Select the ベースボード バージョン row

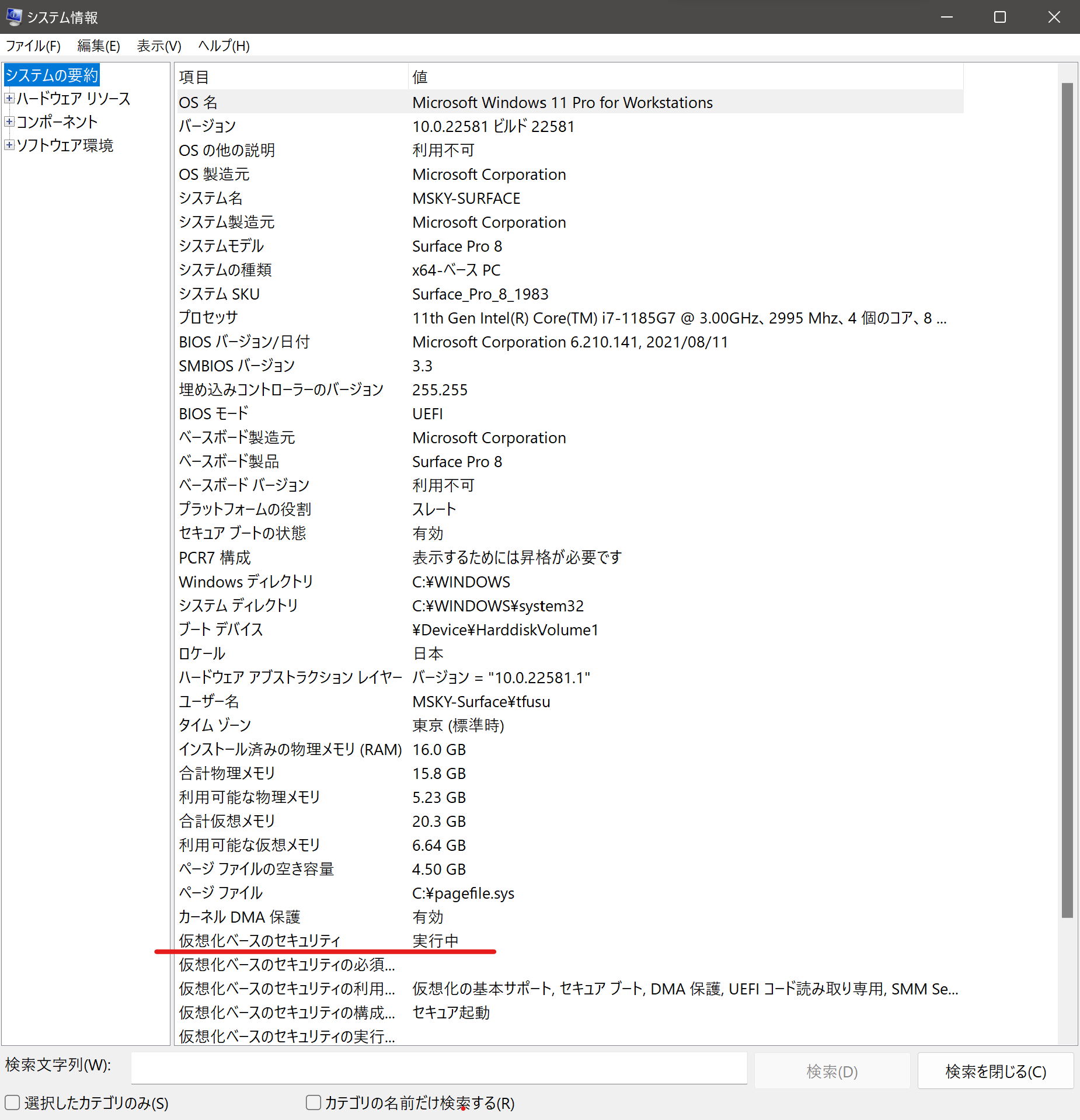[569, 485]
